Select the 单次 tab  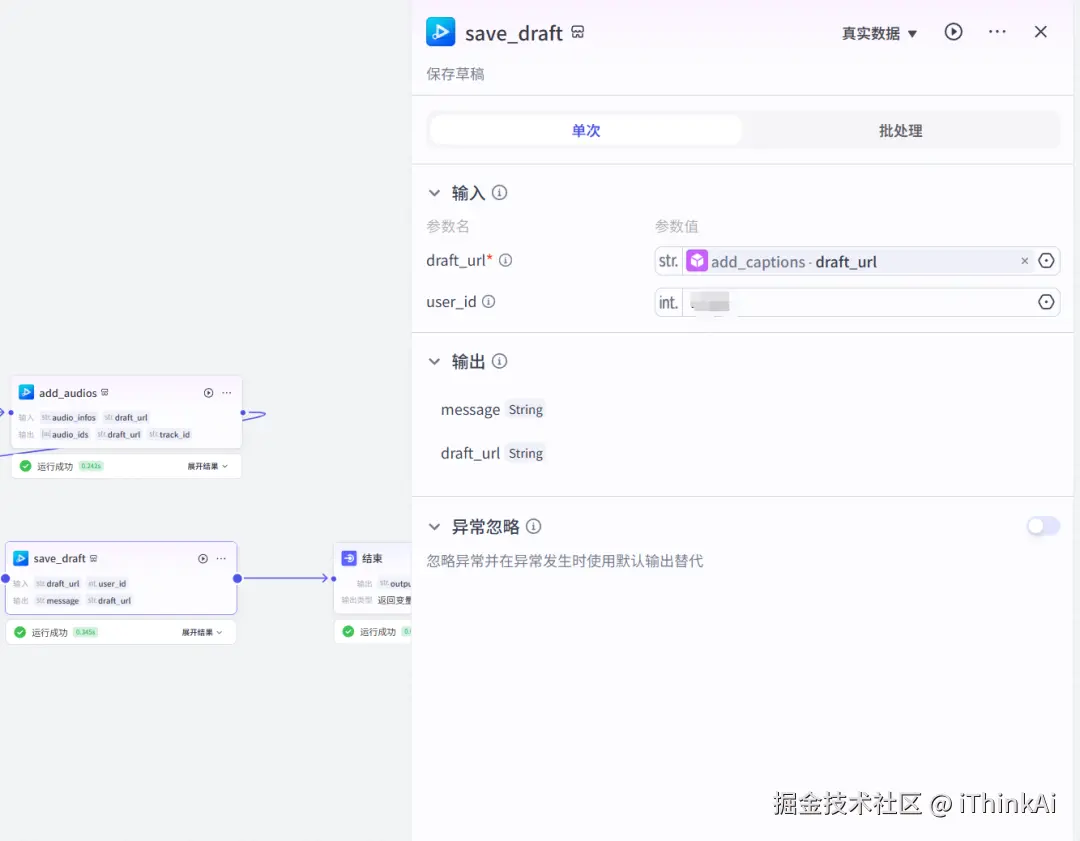(x=585, y=129)
